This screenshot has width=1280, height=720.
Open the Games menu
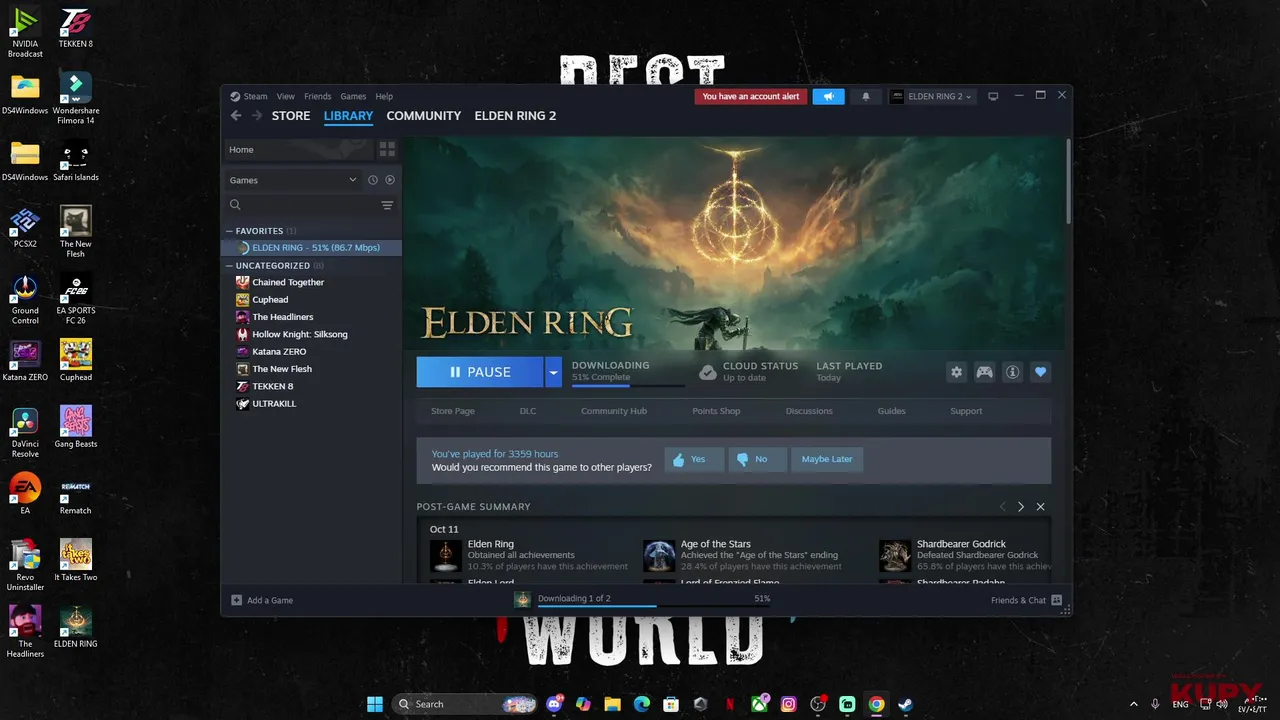(353, 97)
